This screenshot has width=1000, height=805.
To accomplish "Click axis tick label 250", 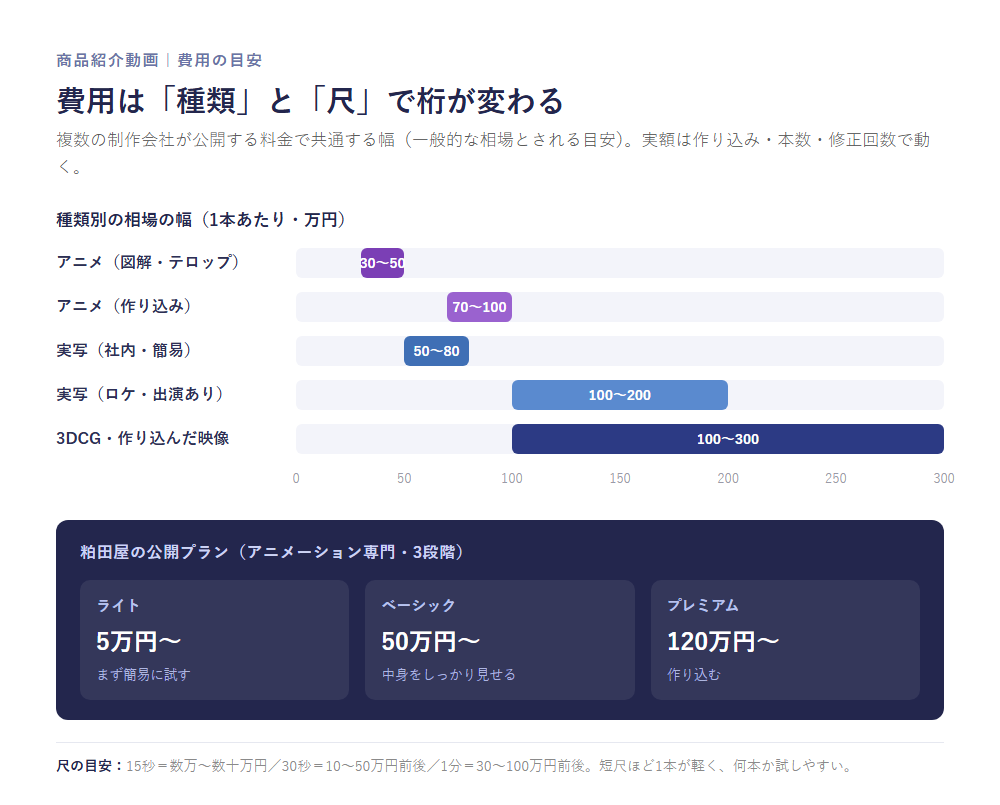I will (835, 478).
